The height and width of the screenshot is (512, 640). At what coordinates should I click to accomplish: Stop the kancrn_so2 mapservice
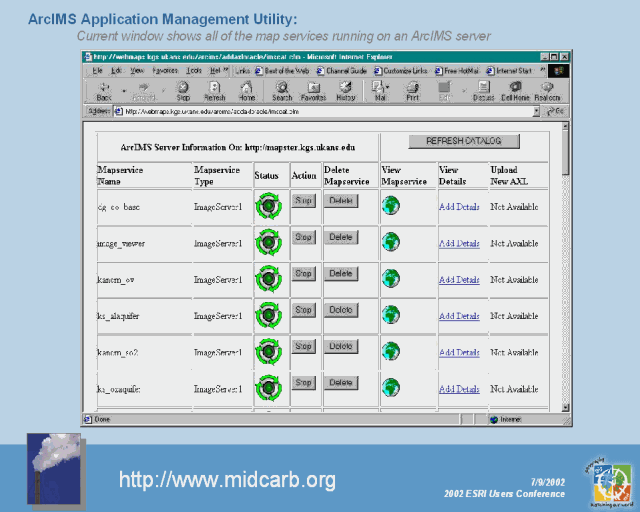[x=303, y=346]
